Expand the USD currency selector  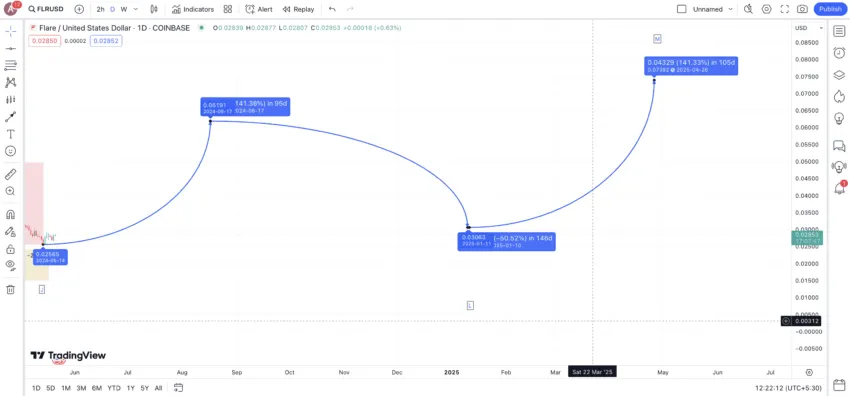pos(809,28)
